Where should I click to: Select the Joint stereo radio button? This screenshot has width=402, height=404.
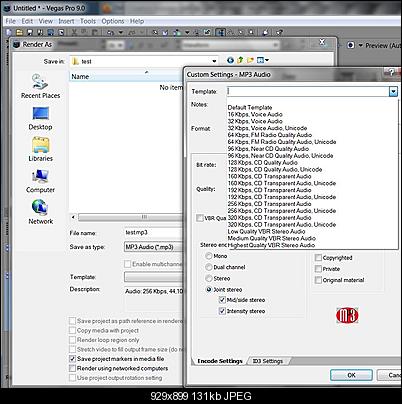[x=209, y=289]
